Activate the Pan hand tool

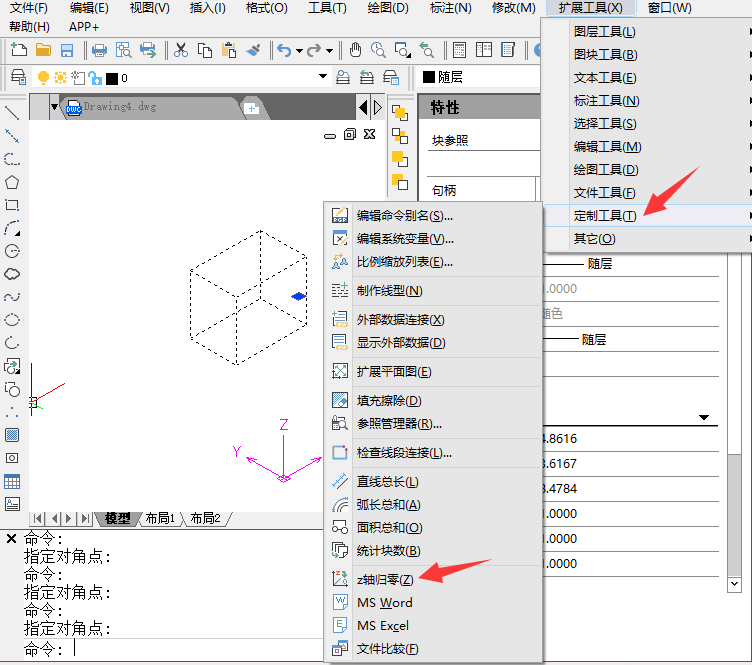pyautogui.click(x=355, y=49)
